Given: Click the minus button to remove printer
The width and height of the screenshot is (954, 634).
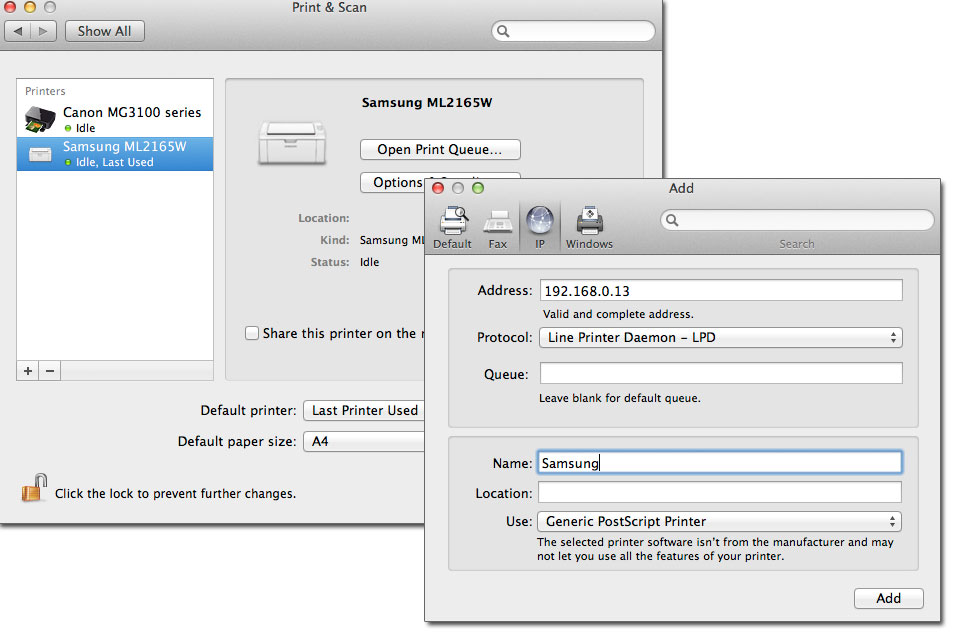Looking at the screenshot, I should (50, 371).
